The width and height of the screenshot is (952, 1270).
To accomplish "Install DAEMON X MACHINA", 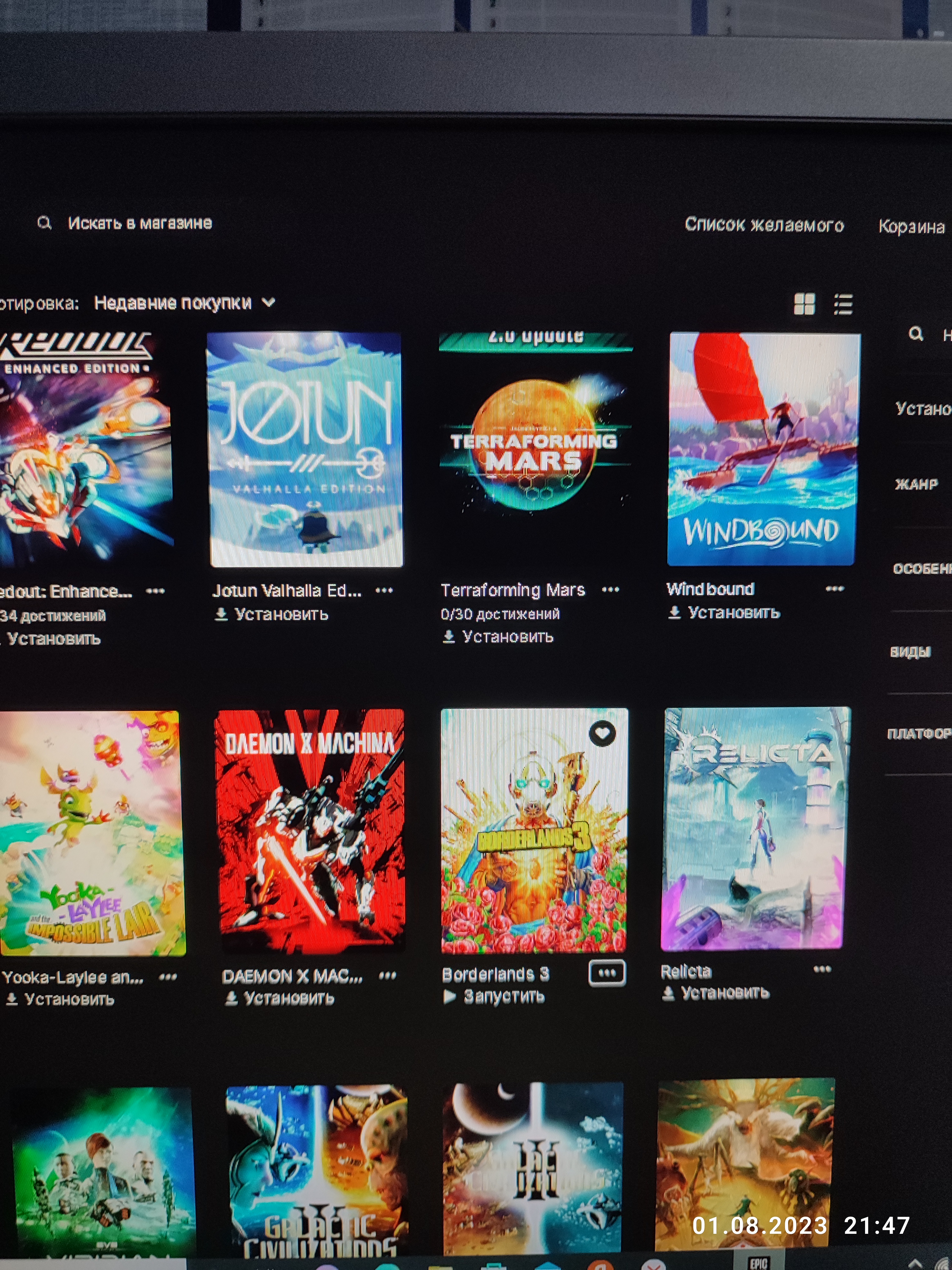I will [x=280, y=999].
